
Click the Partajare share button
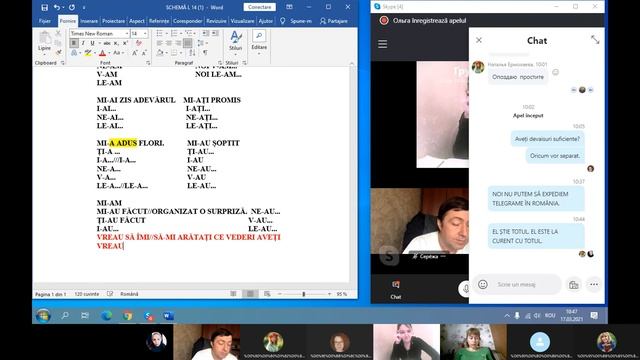334,21
